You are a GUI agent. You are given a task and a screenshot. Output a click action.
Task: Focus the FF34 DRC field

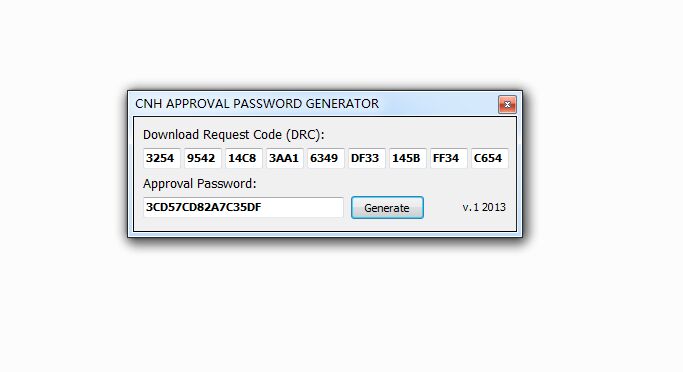point(448,158)
